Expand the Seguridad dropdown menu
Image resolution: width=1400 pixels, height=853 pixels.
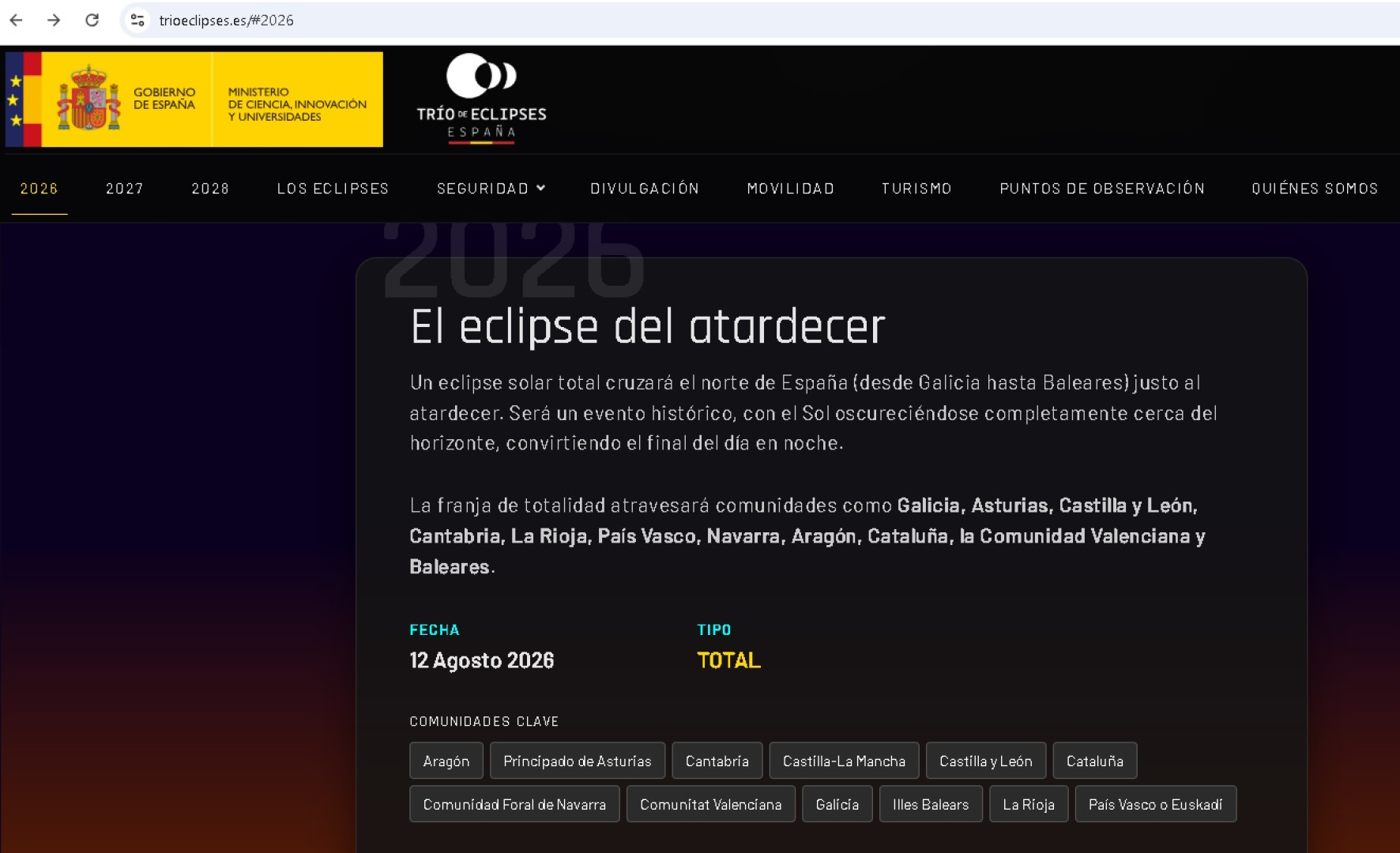(491, 189)
